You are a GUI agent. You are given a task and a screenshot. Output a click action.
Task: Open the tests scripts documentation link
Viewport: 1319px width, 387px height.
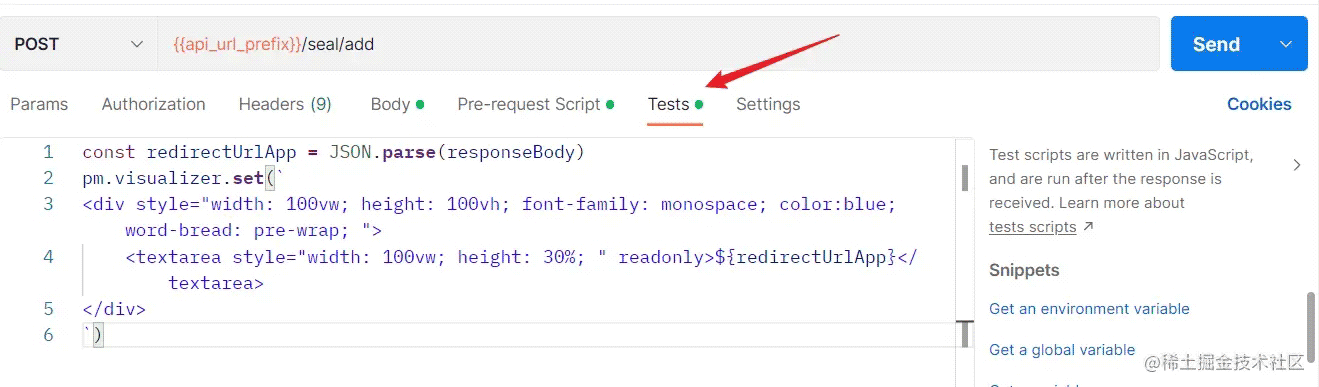pyautogui.click(x=1032, y=227)
